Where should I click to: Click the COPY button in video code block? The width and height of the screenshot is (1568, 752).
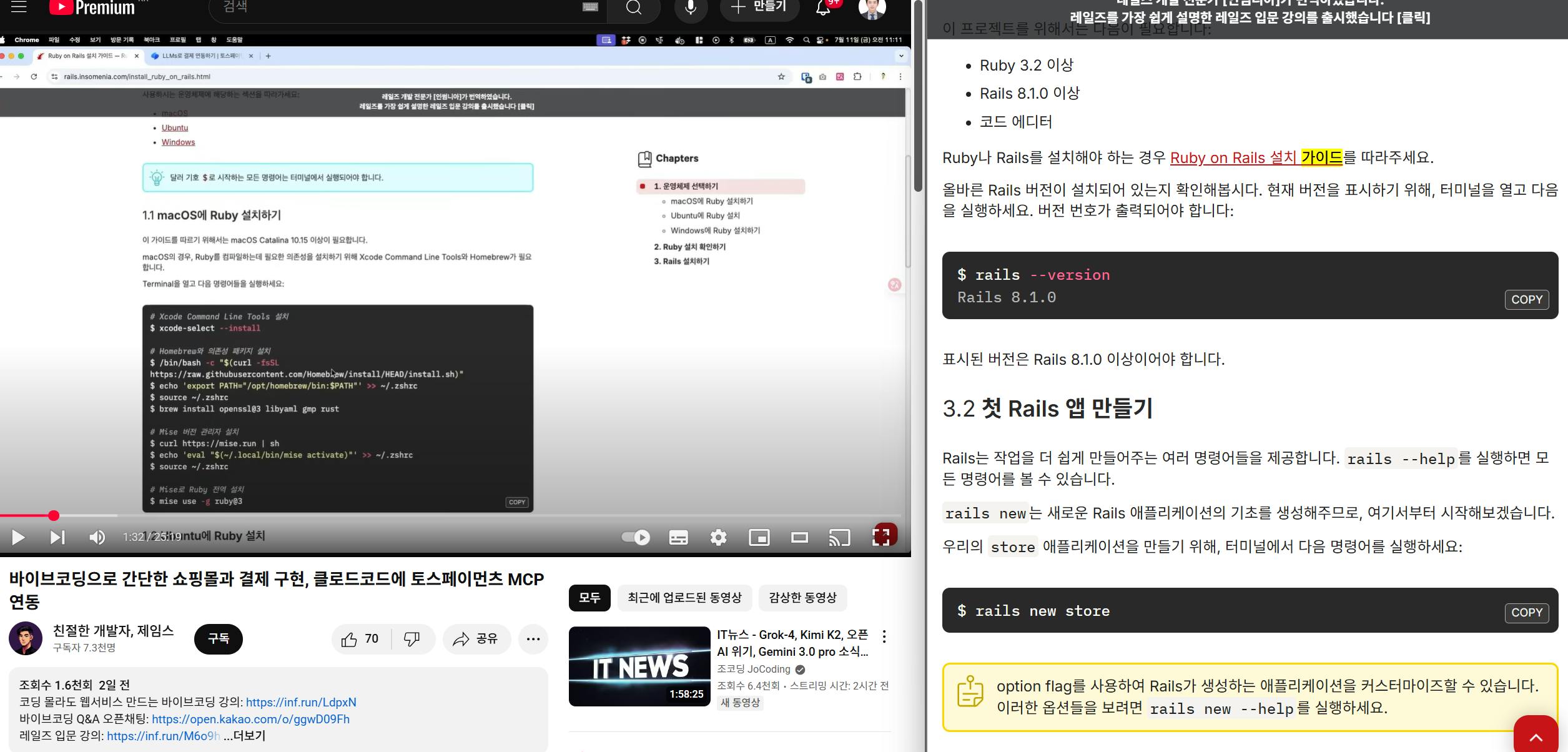coord(516,502)
